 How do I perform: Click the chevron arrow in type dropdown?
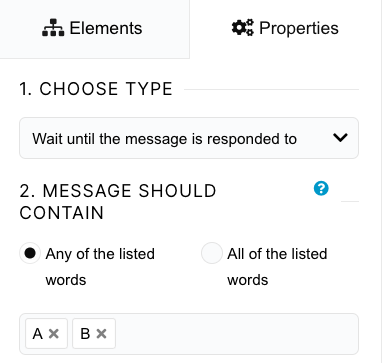point(340,138)
